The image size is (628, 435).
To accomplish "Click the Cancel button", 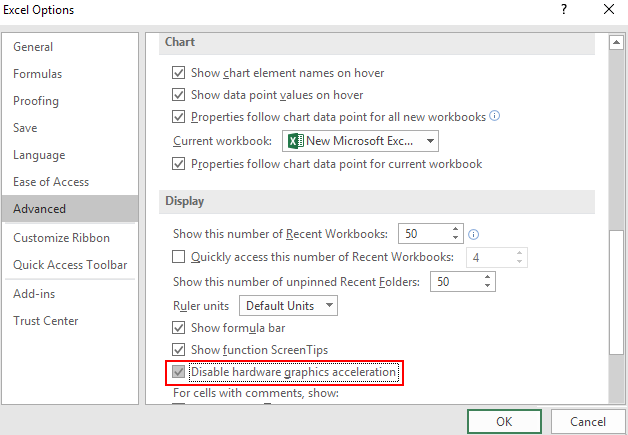I will pos(588,421).
